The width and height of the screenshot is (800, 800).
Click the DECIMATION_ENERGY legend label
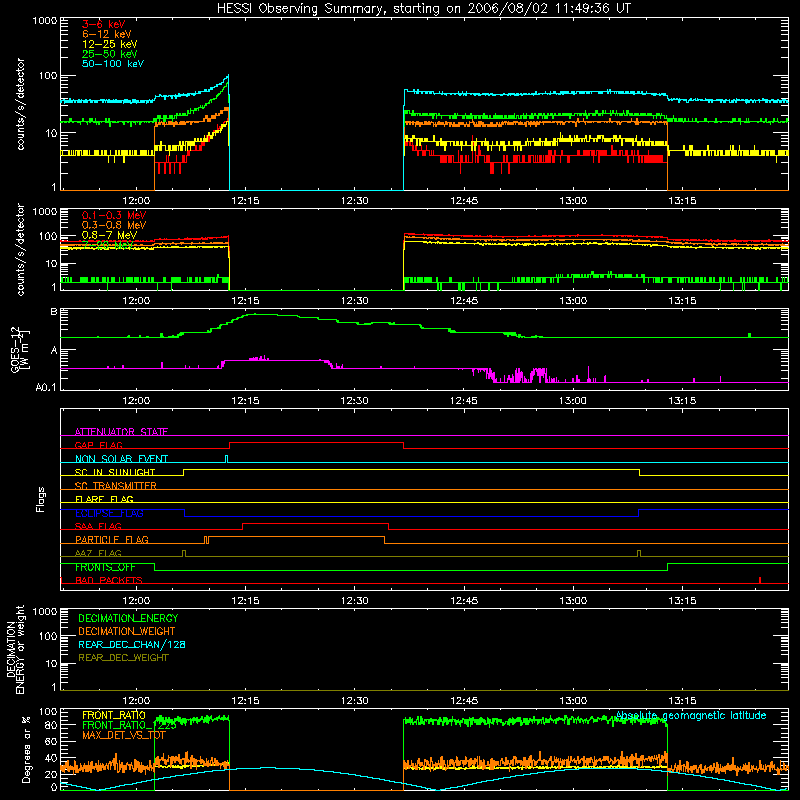tap(128, 618)
